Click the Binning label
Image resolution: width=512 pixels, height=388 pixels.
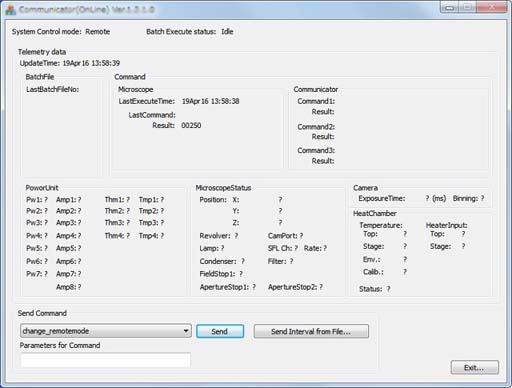point(465,198)
